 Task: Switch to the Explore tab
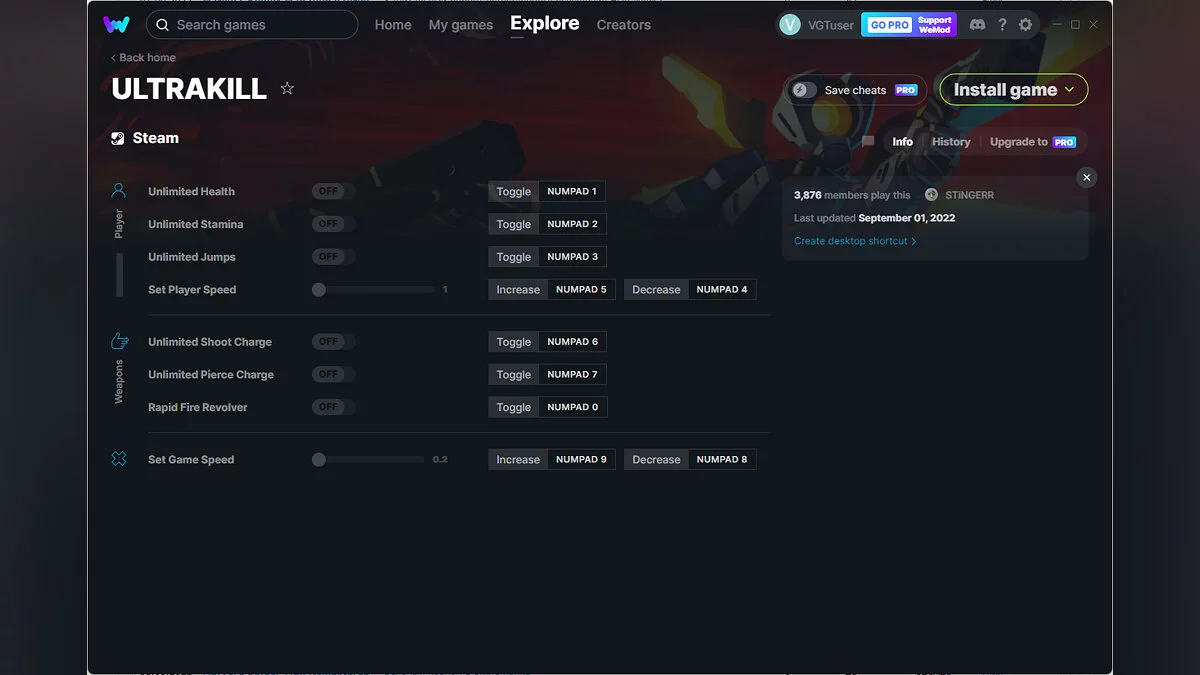pos(545,24)
